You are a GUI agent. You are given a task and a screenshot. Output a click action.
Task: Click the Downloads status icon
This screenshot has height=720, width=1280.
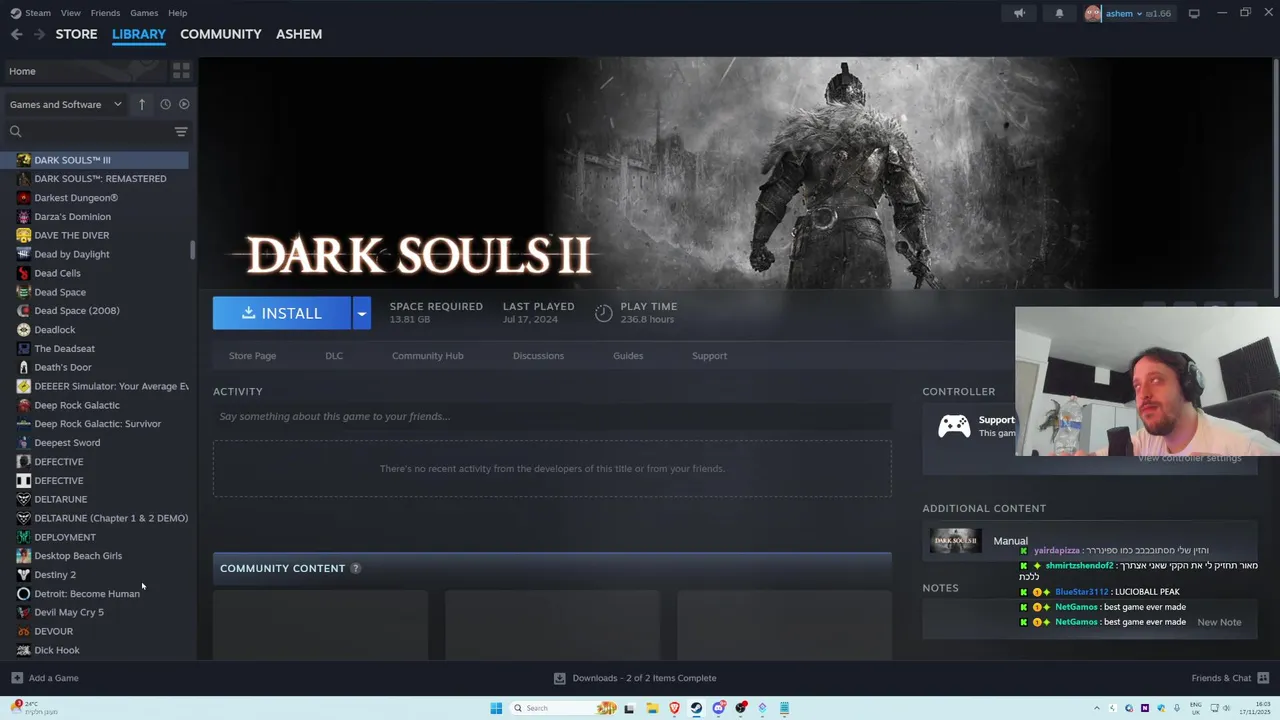coord(560,678)
